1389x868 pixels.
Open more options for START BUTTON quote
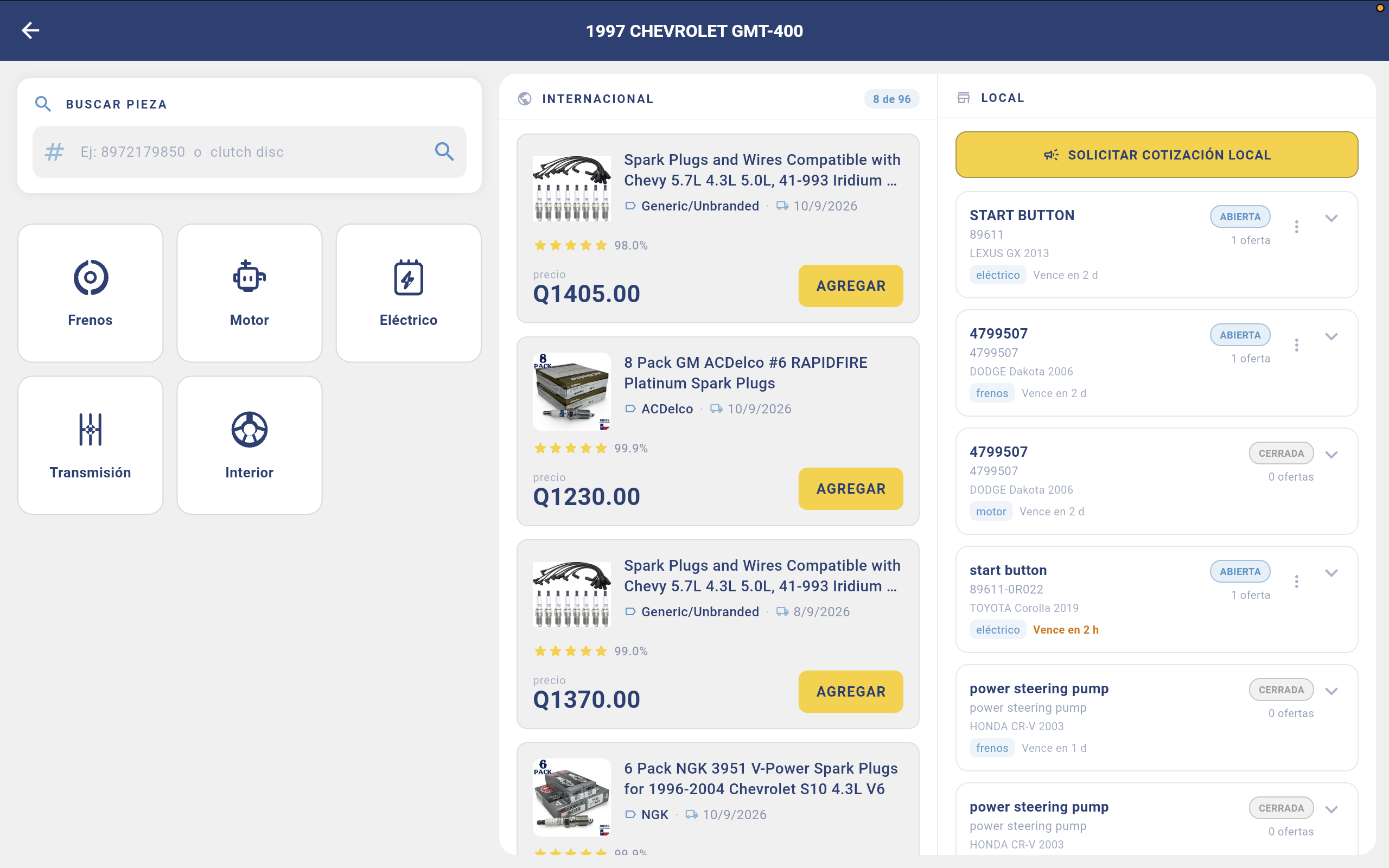click(1297, 227)
